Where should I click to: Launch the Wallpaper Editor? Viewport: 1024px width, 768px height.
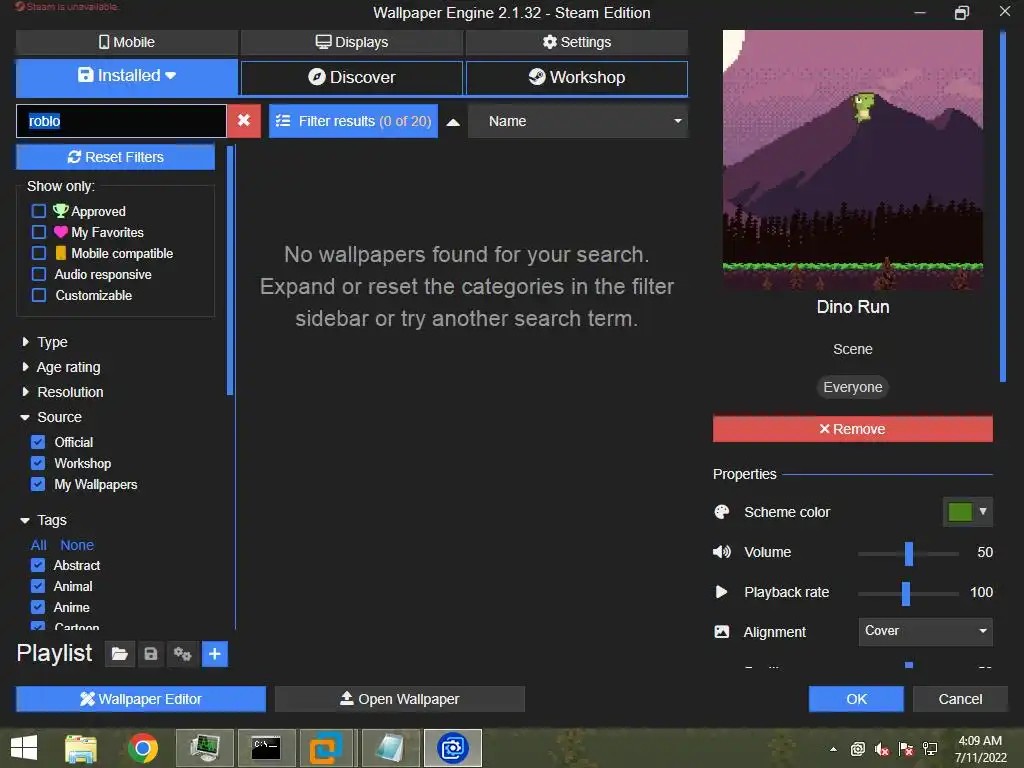coord(141,699)
